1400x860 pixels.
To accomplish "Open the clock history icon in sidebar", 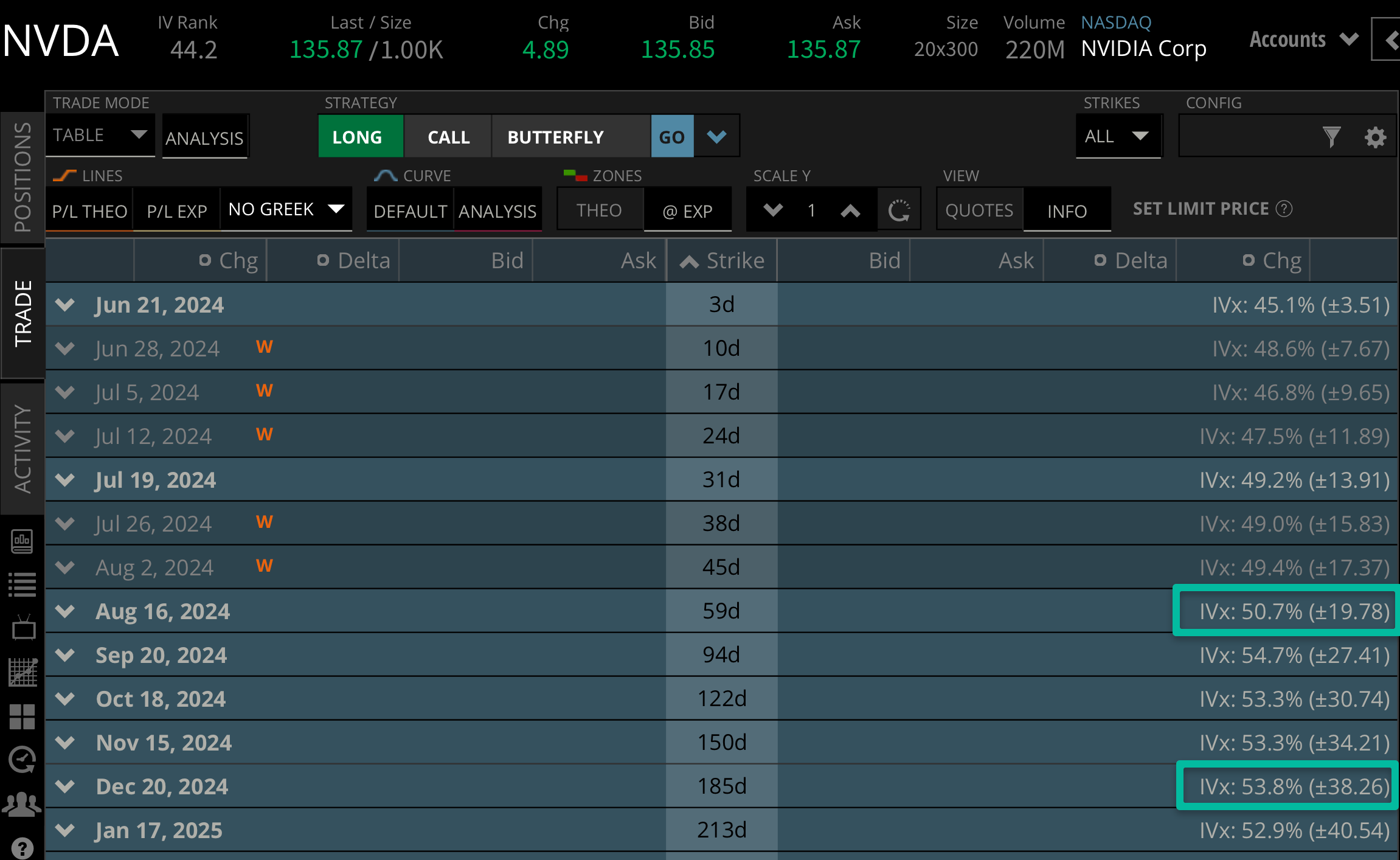I will (23, 760).
